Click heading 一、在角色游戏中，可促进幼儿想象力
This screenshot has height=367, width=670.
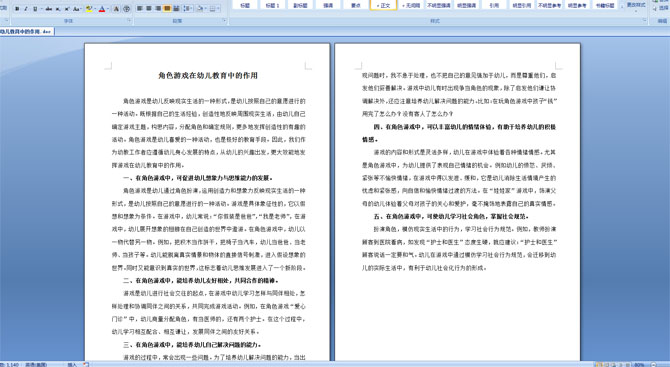point(198,178)
